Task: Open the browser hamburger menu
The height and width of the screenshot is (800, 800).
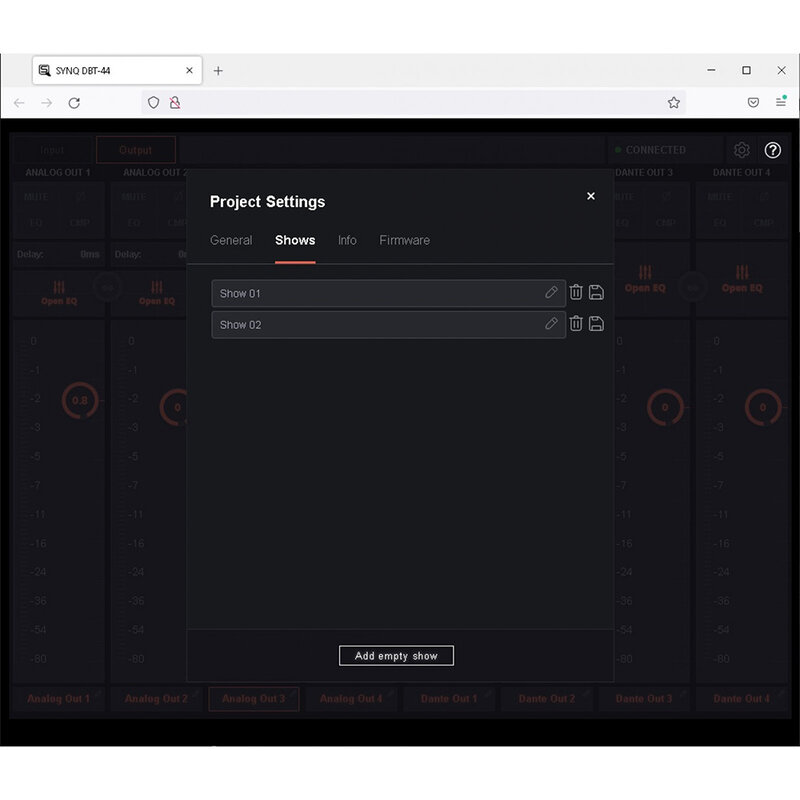Action: (x=781, y=102)
